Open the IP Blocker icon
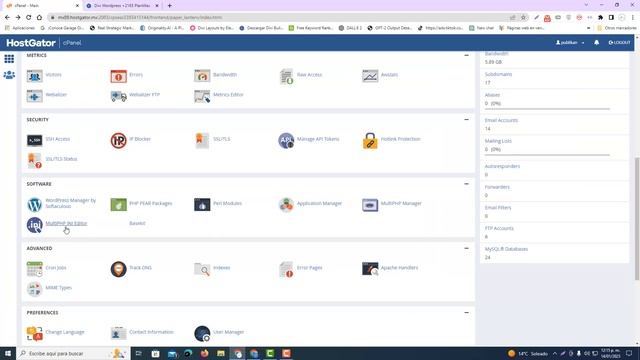 point(118,140)
